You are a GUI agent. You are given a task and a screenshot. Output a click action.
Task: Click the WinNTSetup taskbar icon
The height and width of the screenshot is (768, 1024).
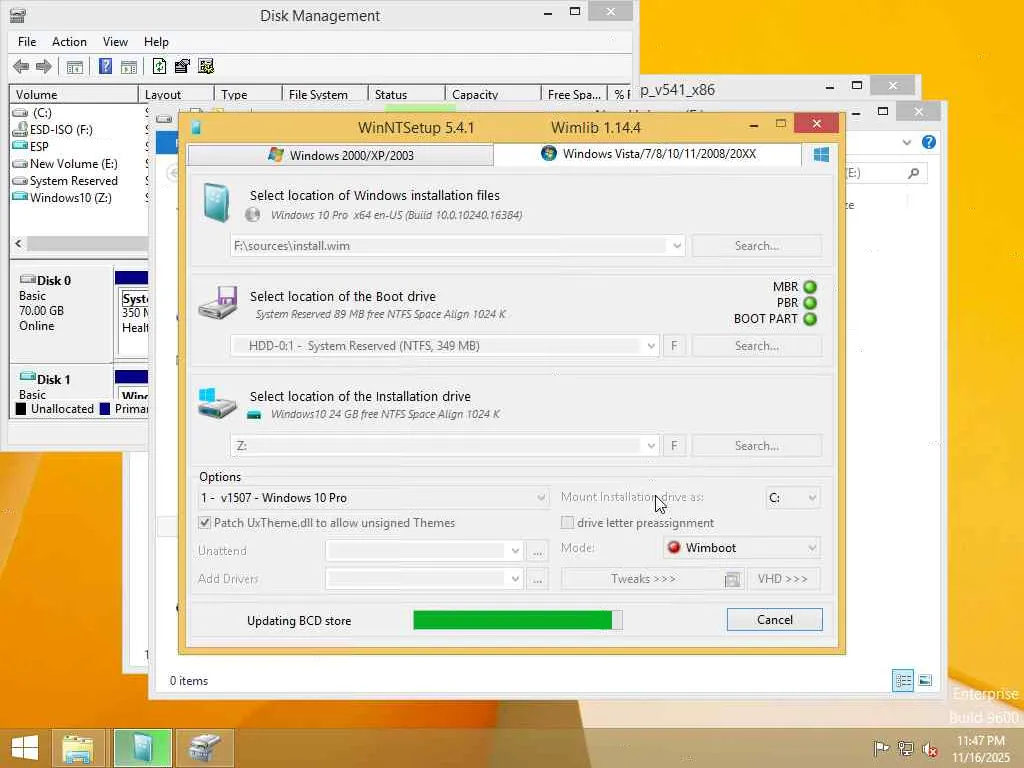[x=143, y=748]
